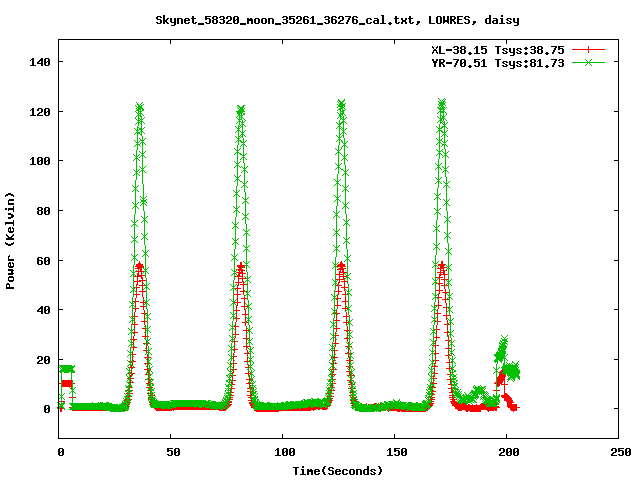640x480 pixels.
Task: Click legend entry XL-38.15 Tsys:38.75
Action: [x=498, y=50]
